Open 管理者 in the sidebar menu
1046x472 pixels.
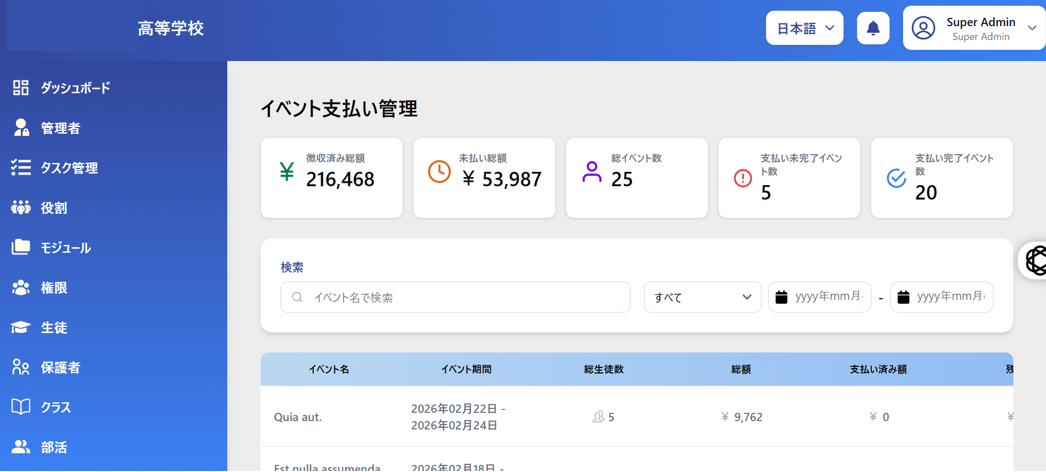click(60, 128)
